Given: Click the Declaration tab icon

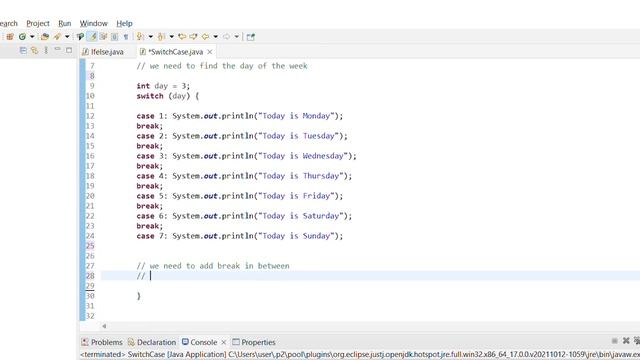Looking at the screenshot, I should click(131, 342).
